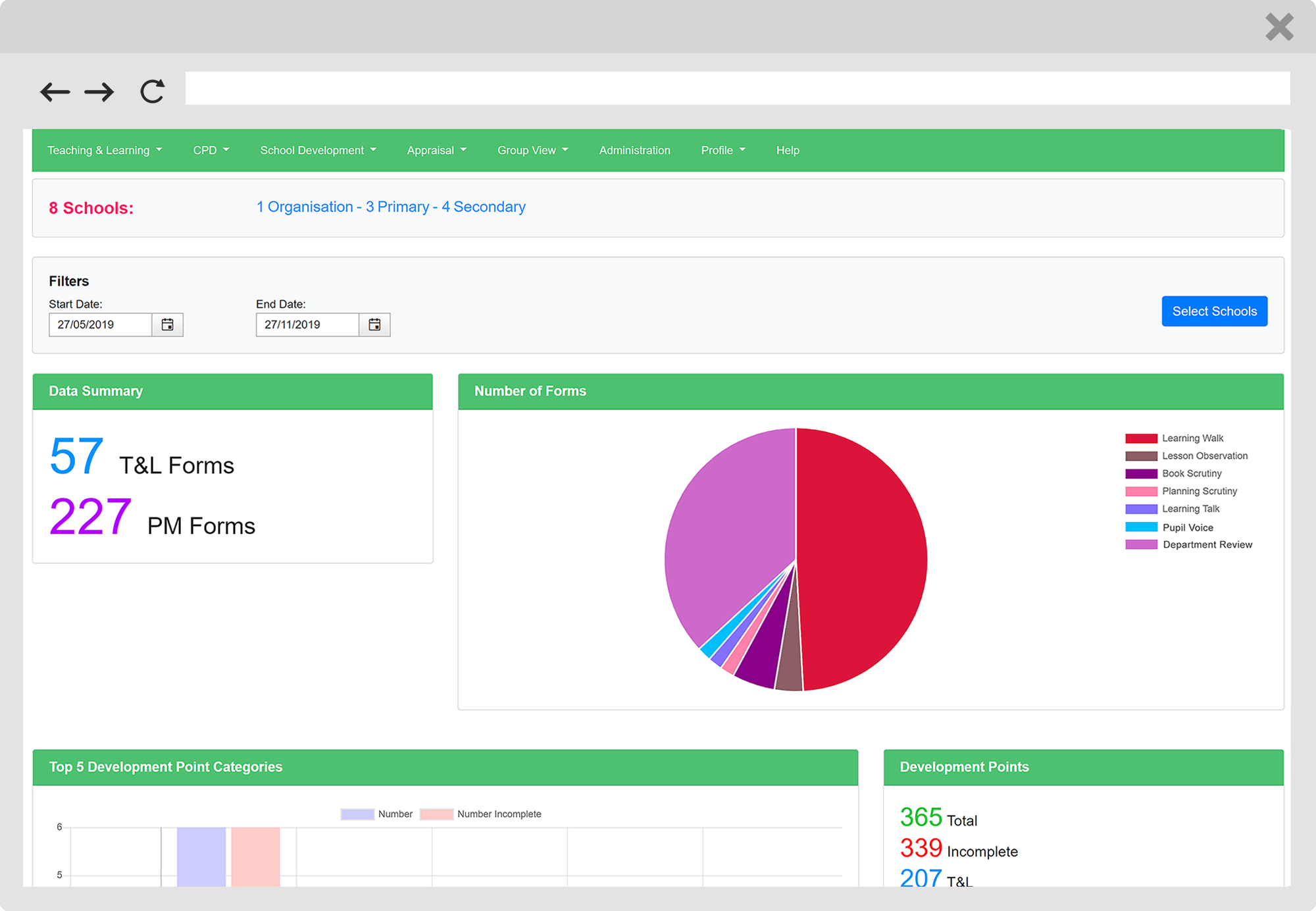Click the blue Number bar
Image resolution: width=1316 pixels, height=911 pixels.
[201, 857]
